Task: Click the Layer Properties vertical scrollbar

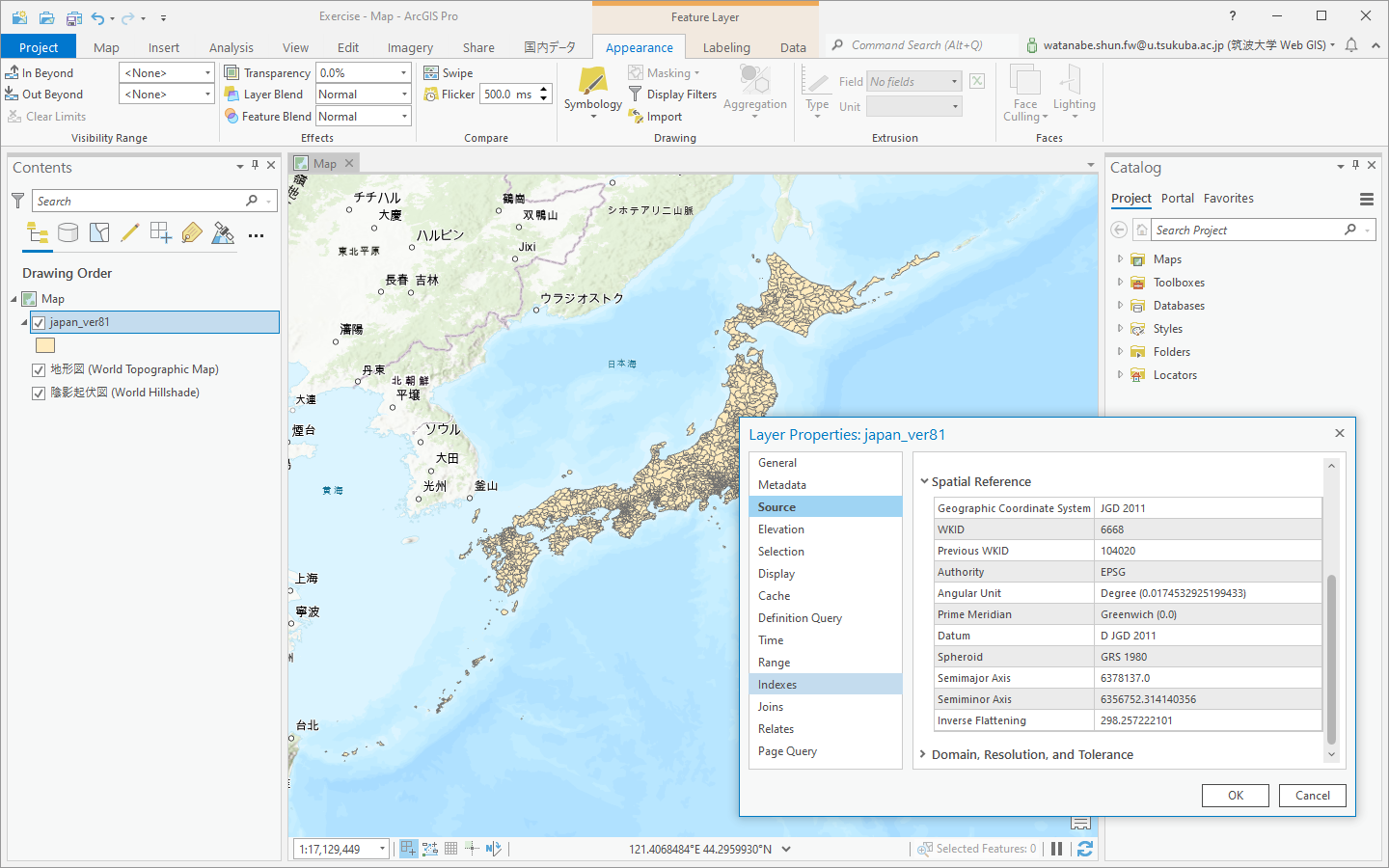Action: point(1331,659)
